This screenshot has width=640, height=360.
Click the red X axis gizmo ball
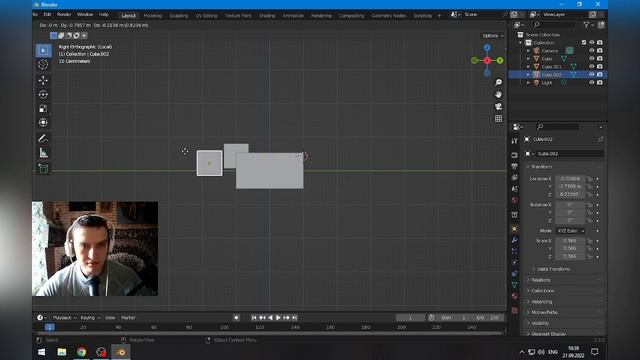[487, 60]
